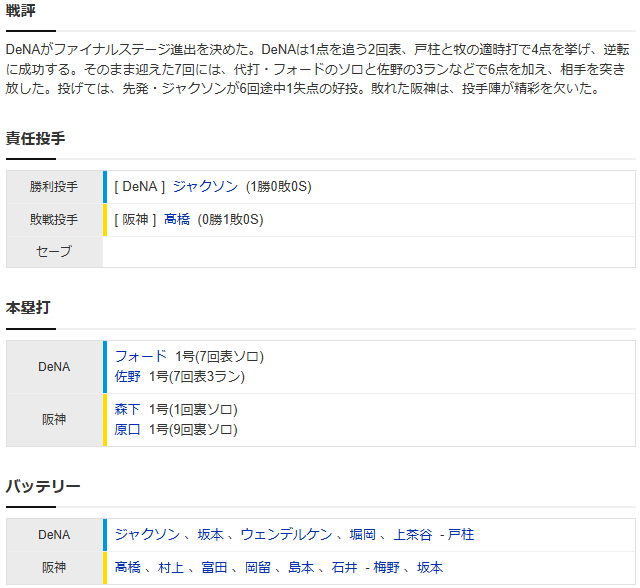Open ジャクソン link in DeNA バッテリー row
Image resolution: width=640 pixels, height=588 pixels.
pos(147,534)
